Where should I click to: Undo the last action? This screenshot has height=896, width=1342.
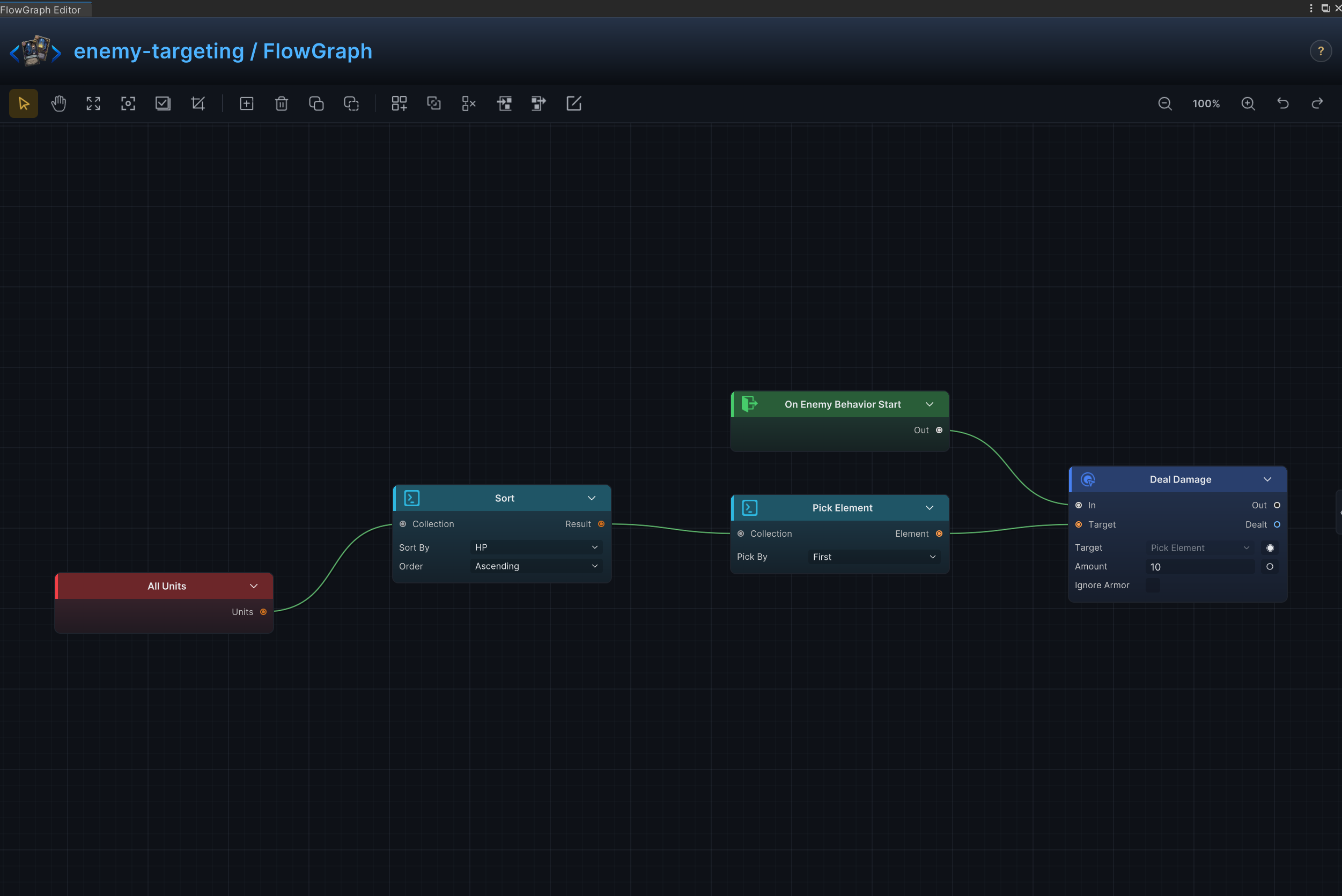coord(1283,103)
